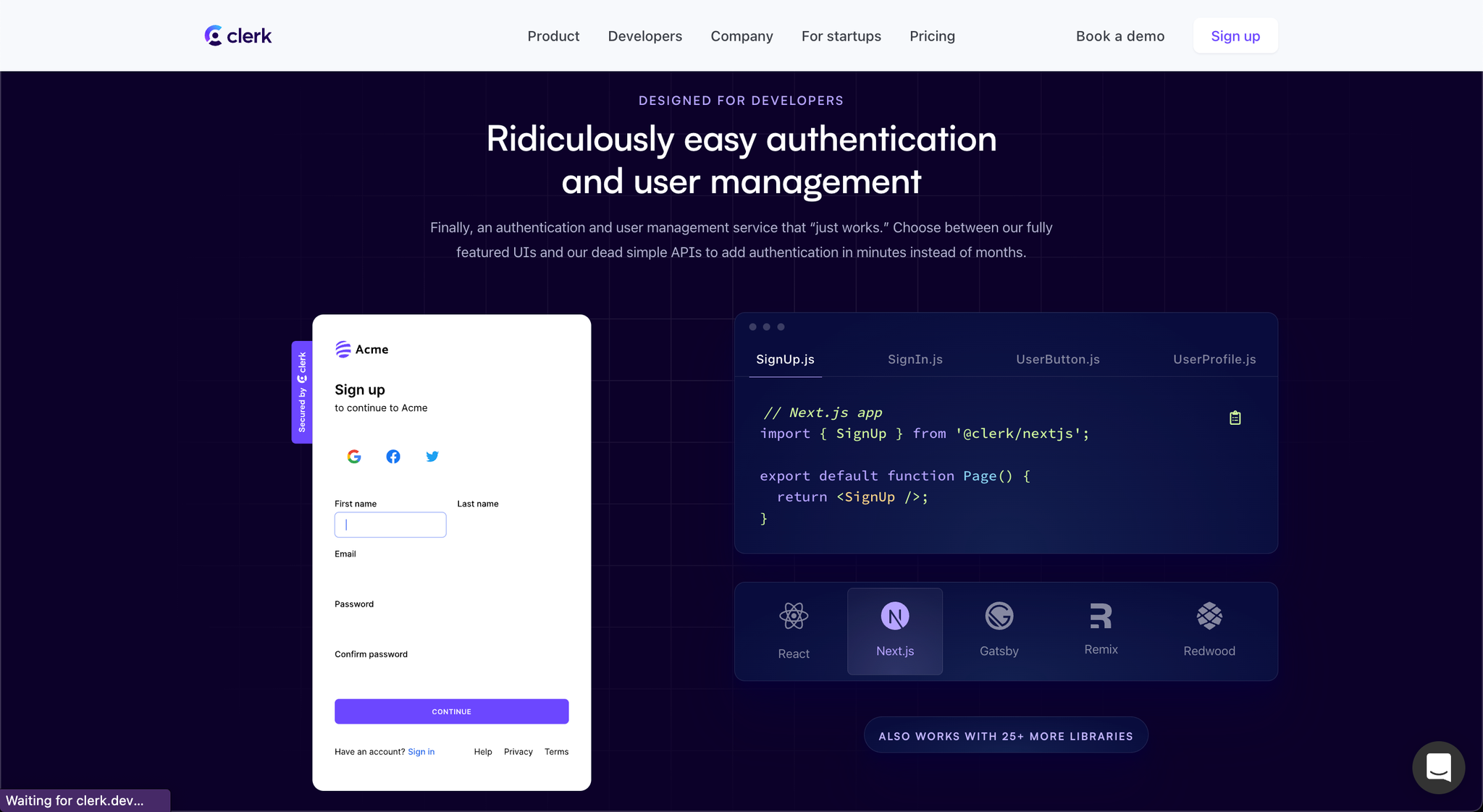Click the 'DESIGNED FOR DEVELOPERS' text
1483x812 pixels.
pos(741,101)
